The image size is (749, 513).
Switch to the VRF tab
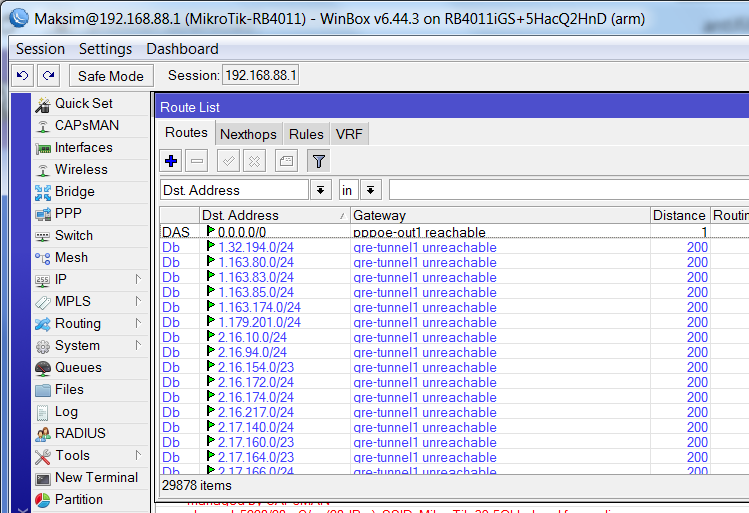[349, 134]
